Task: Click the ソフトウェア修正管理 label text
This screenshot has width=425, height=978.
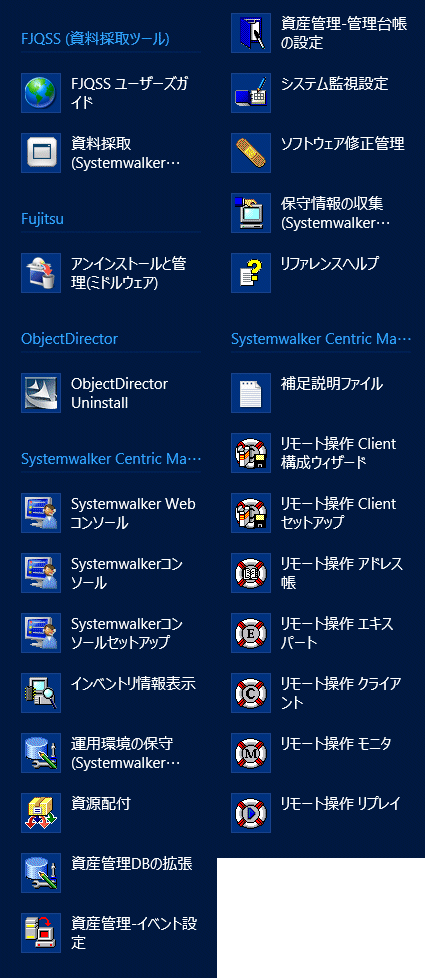Action: tap(343, 143)
